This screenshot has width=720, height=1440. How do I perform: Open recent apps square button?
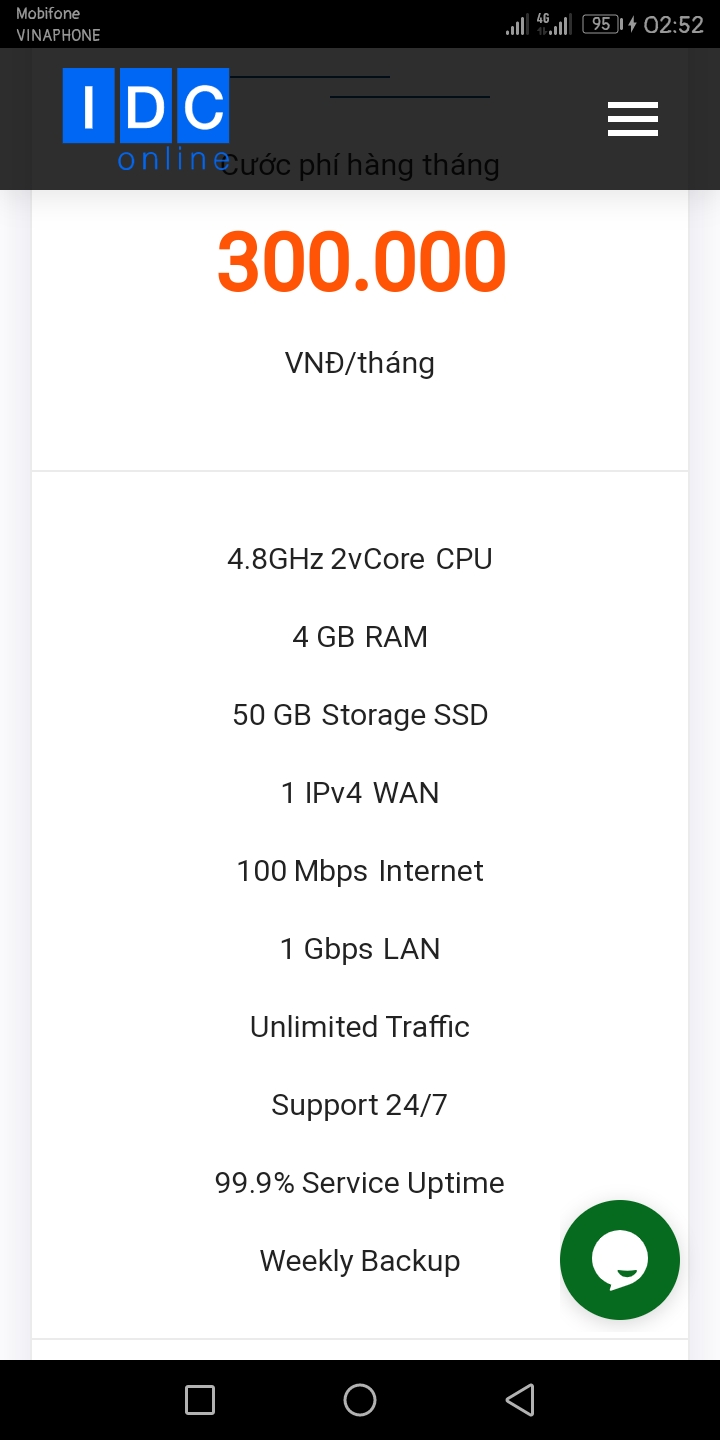pyautogui.click(x=200, y=1399)
